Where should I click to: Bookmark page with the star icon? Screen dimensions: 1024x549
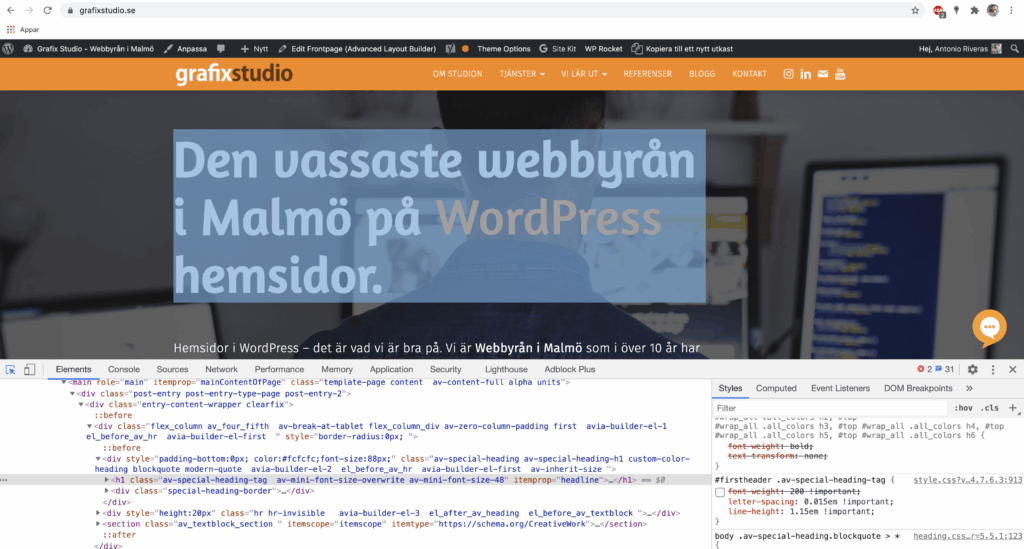915,10
